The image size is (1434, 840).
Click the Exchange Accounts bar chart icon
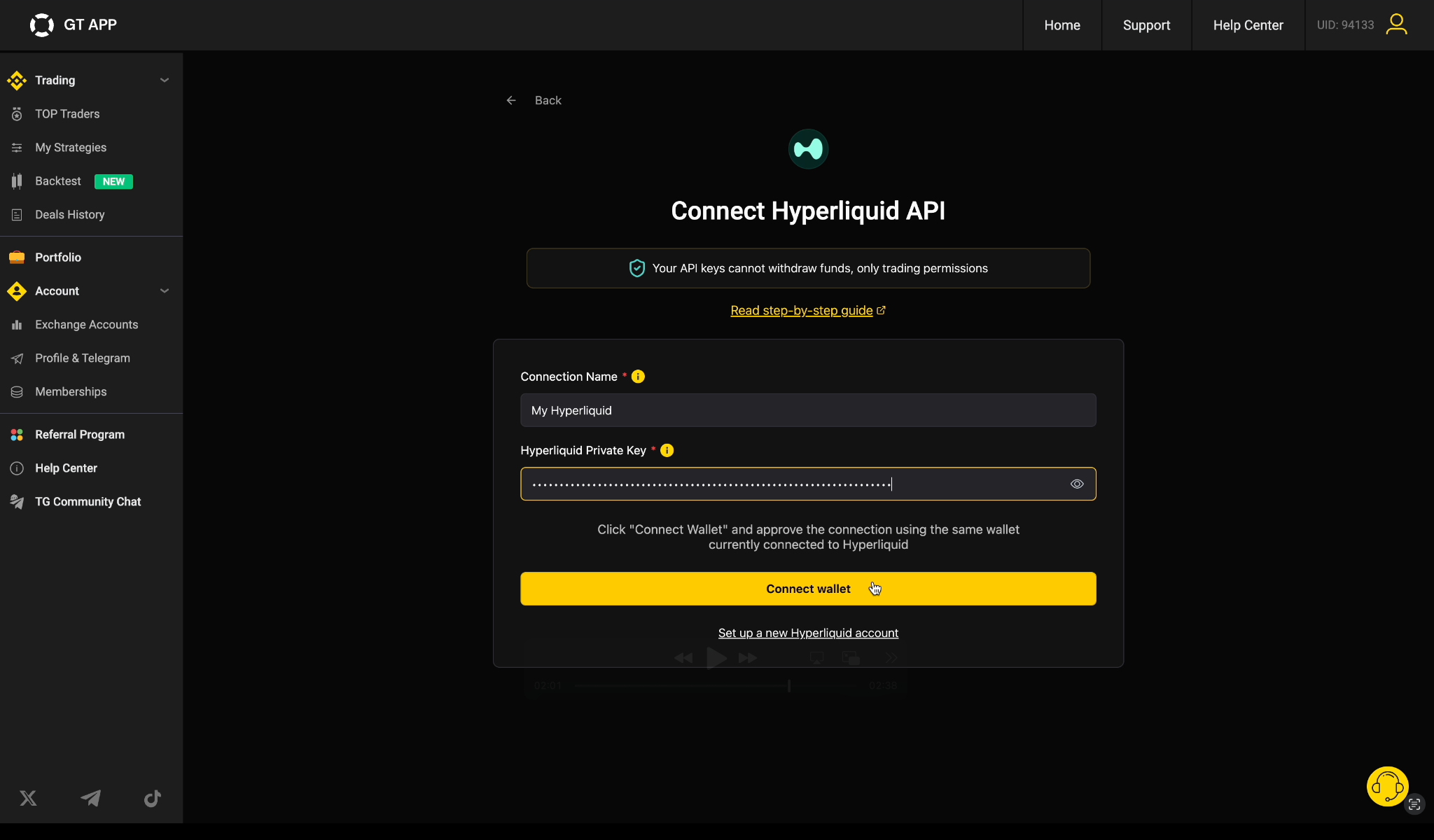click(17, 324)
